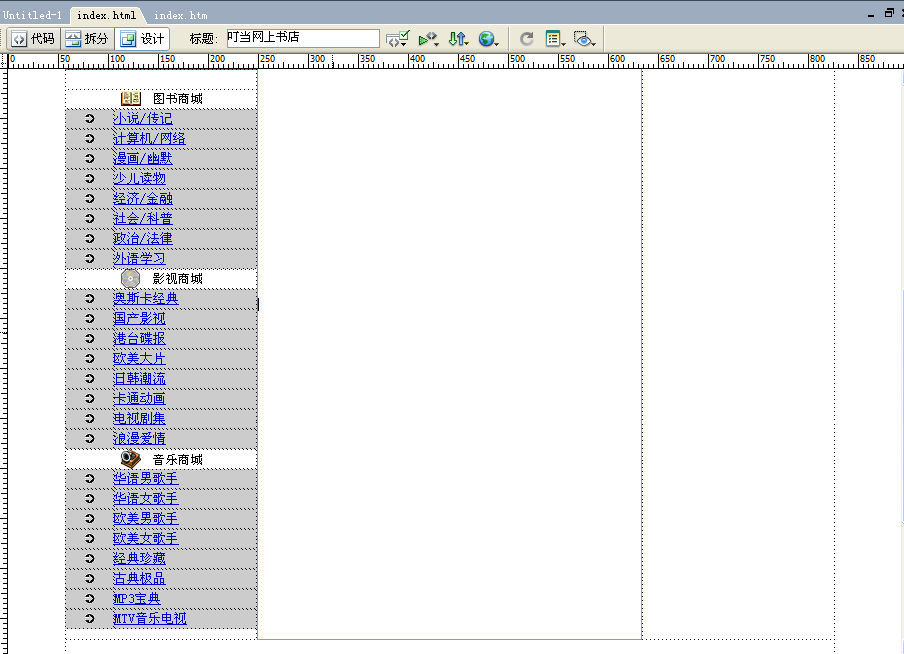904x654 pixels.
Task: Open the view options menu icon
Action: 555,39
